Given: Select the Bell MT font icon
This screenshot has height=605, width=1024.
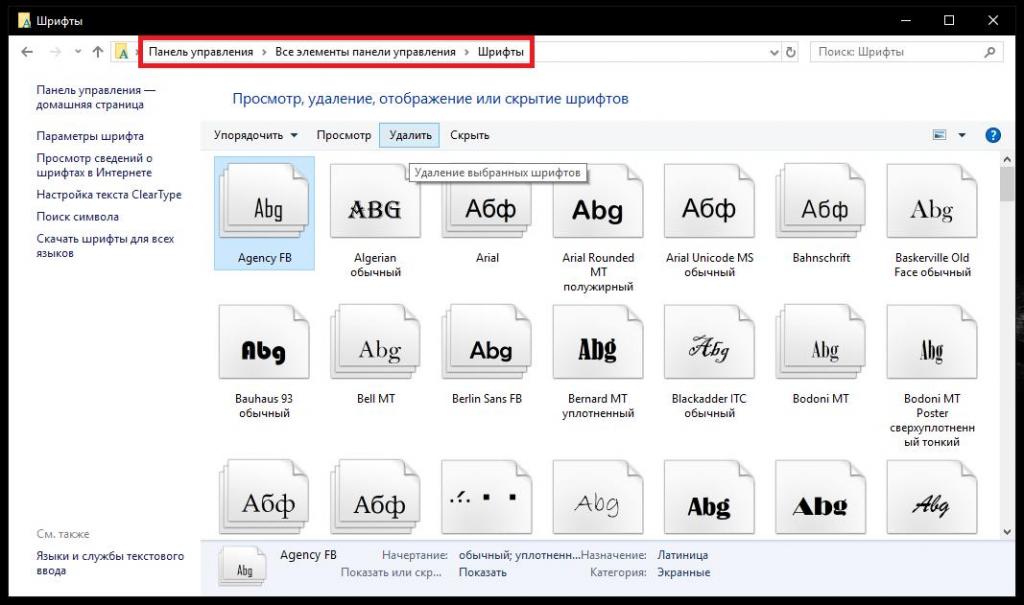Looking at the screenshot, I should tap(376, 342).
